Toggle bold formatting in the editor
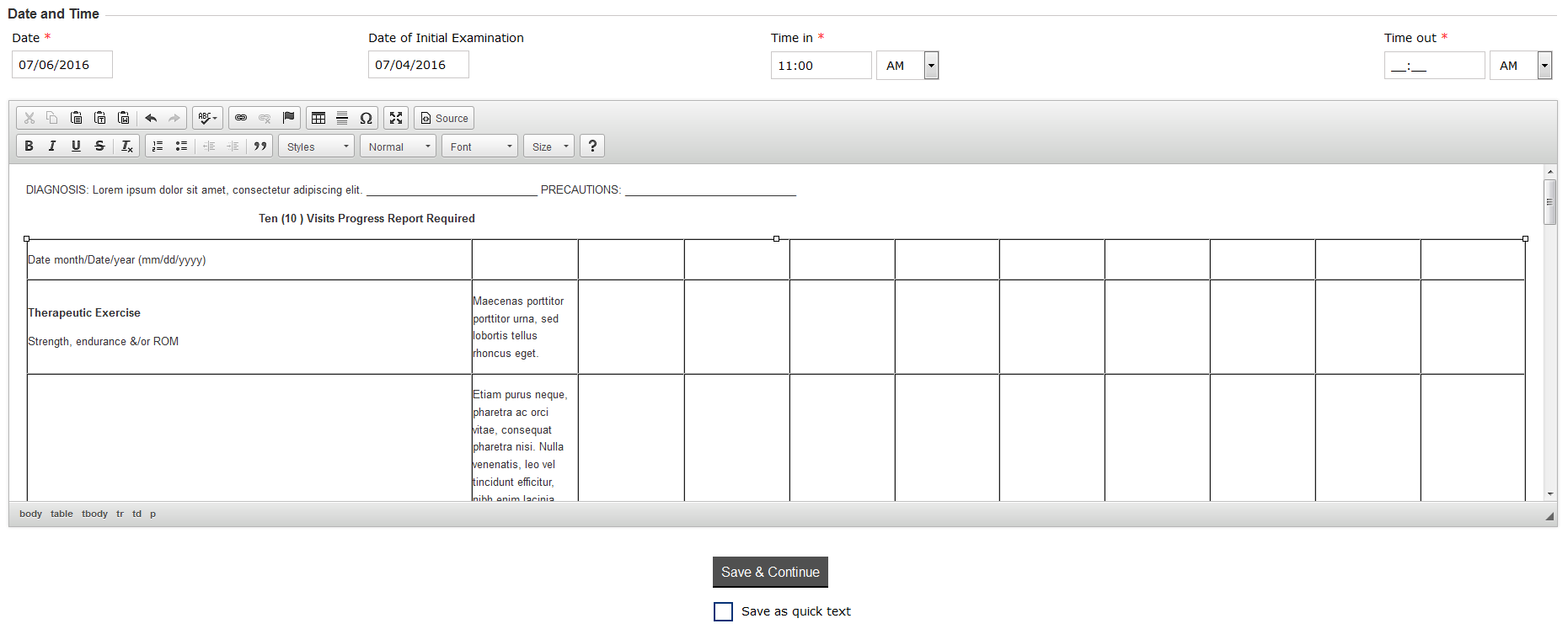 29,147
